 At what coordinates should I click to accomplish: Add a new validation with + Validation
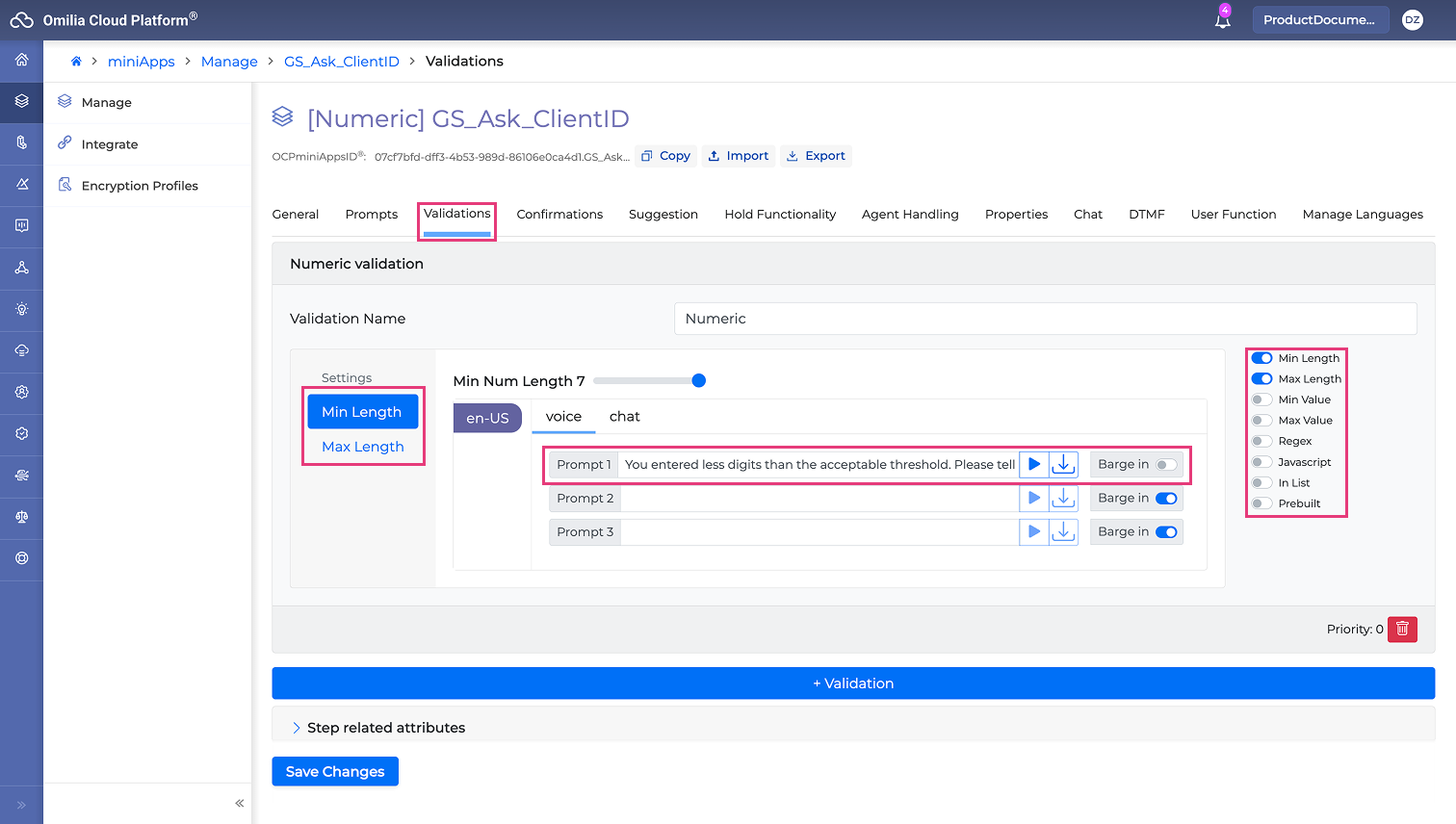click(x=853, y=683)
